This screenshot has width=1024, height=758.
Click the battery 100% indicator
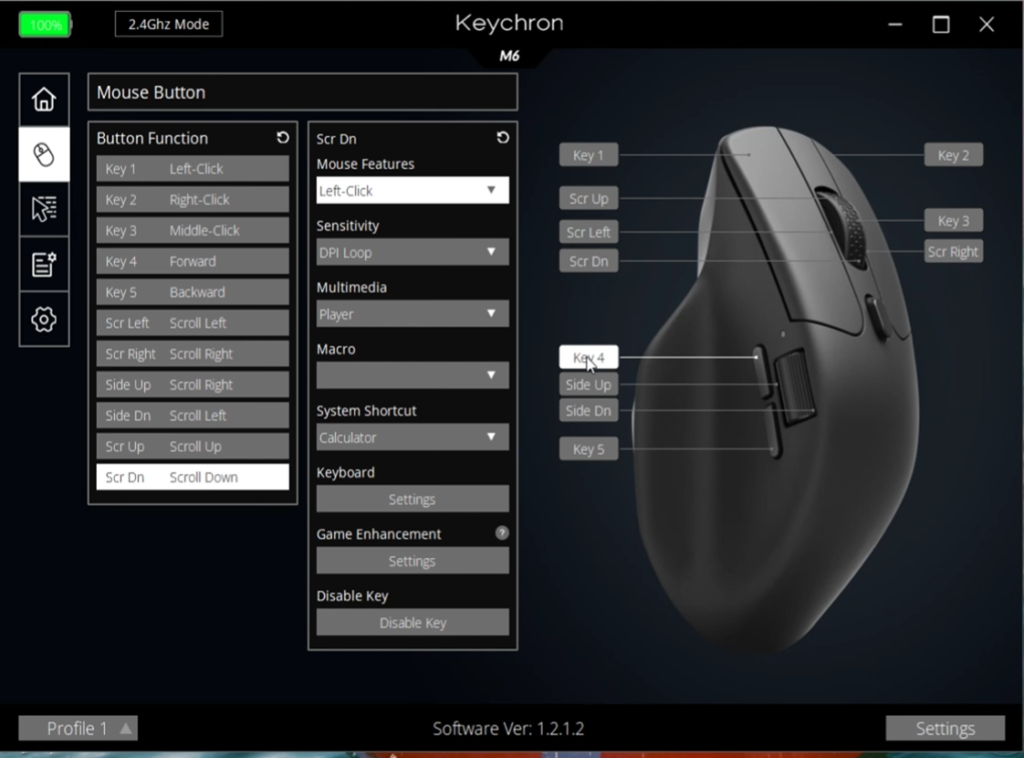[44, 25]
